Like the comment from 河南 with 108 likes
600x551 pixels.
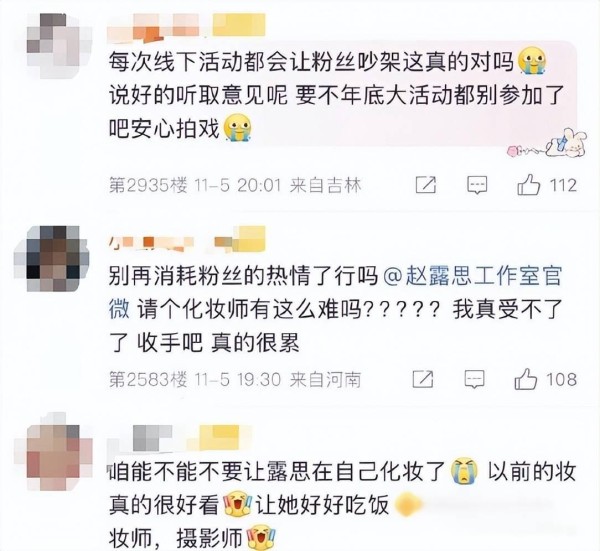(526, 379)
